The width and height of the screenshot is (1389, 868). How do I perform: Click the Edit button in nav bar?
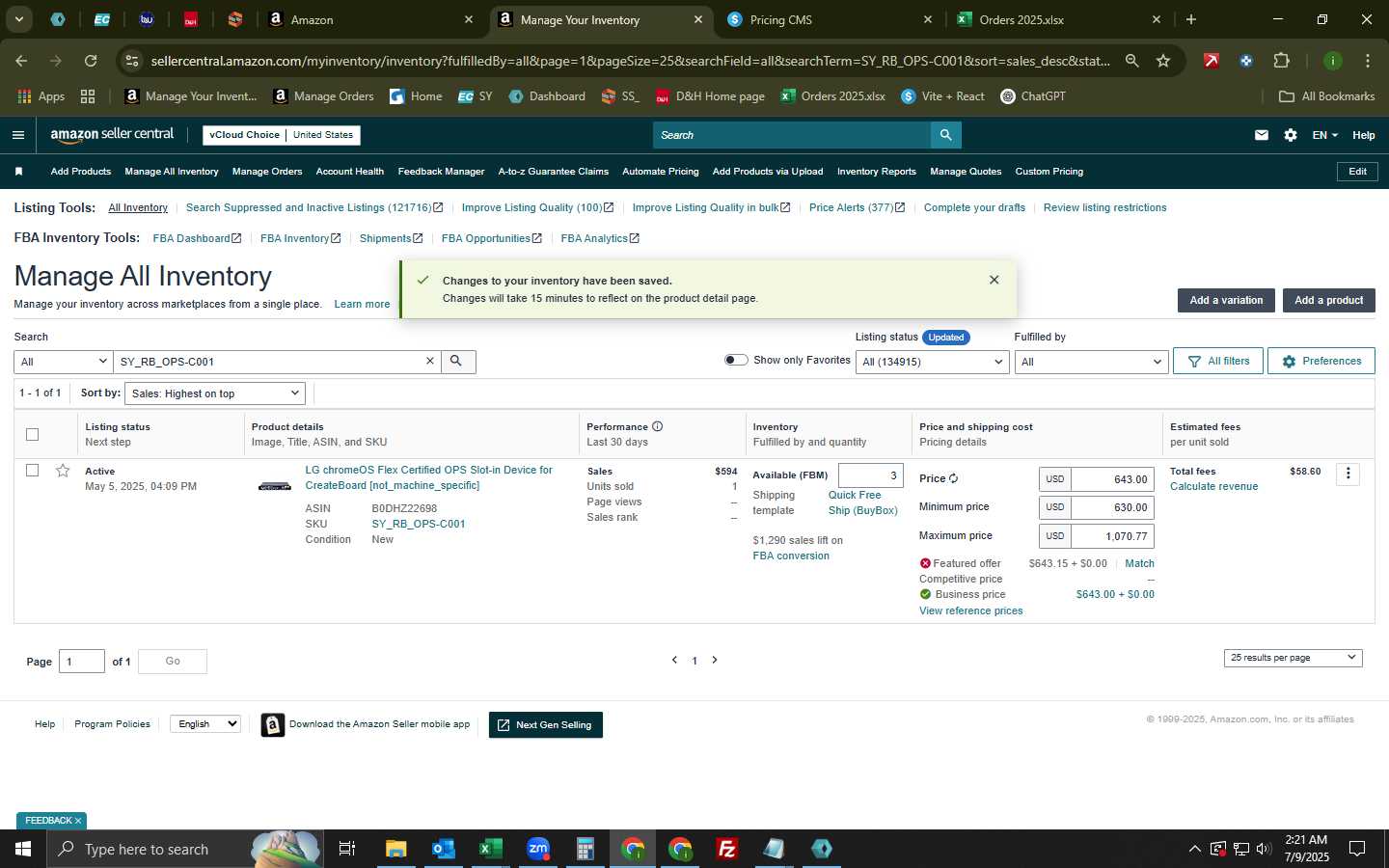click(1357, 172)
